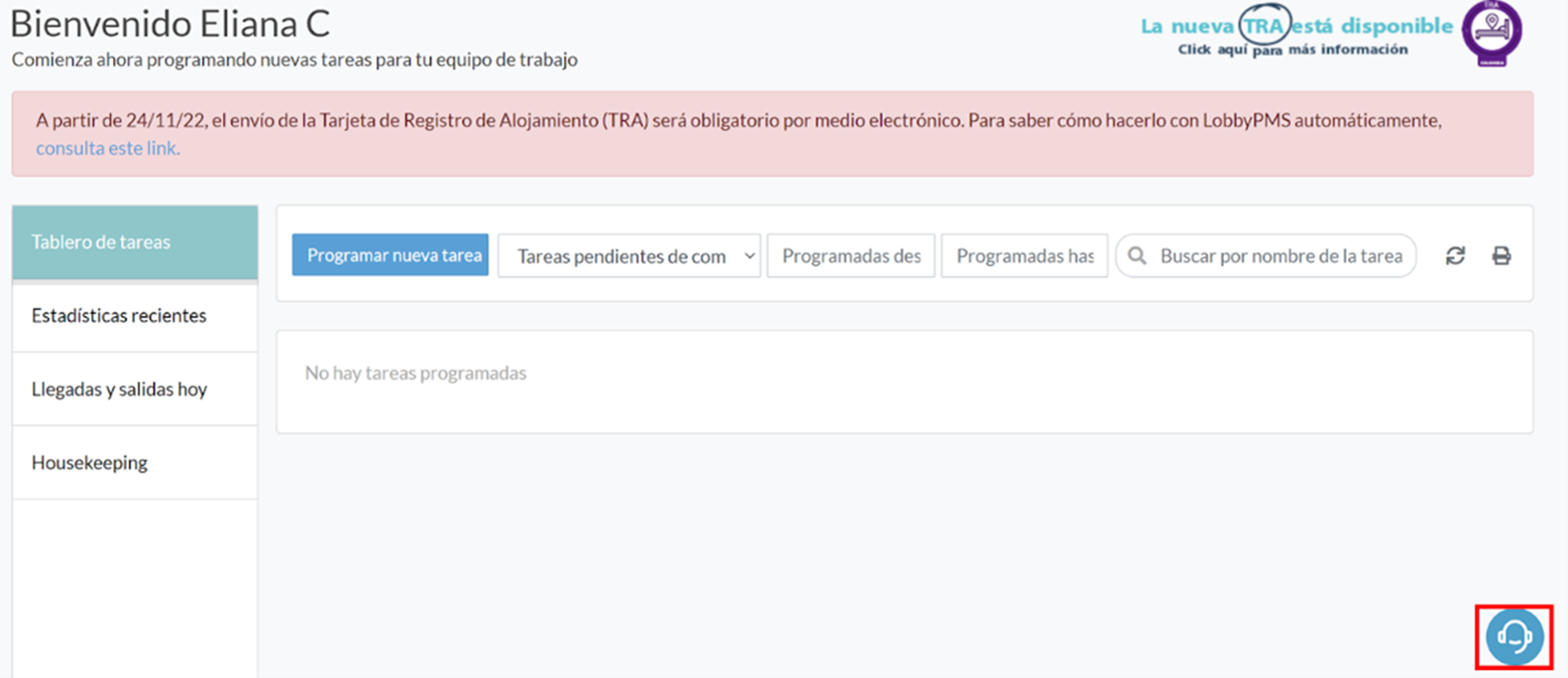The image size is (1568, 678).
Task: Click the refresh tasks icon
Action: pyautogui.click(x=1455, y=255)
